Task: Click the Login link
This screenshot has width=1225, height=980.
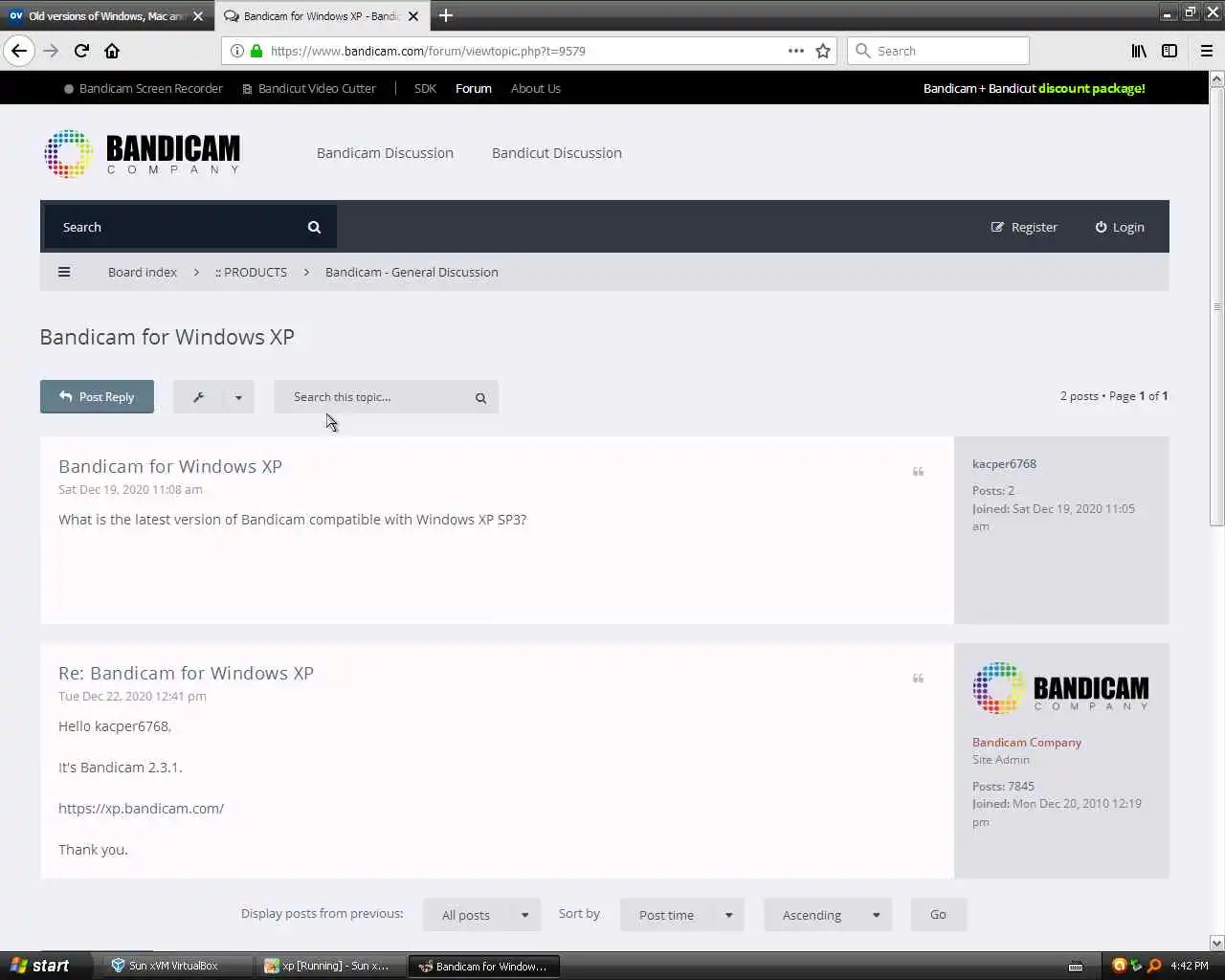Action: (x=1120, y=227)
